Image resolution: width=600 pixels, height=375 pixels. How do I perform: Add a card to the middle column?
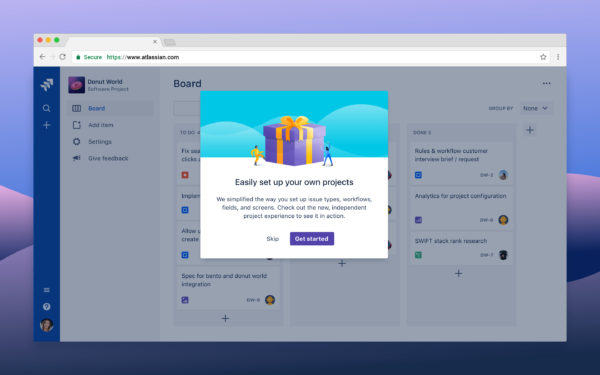[342, 263]
